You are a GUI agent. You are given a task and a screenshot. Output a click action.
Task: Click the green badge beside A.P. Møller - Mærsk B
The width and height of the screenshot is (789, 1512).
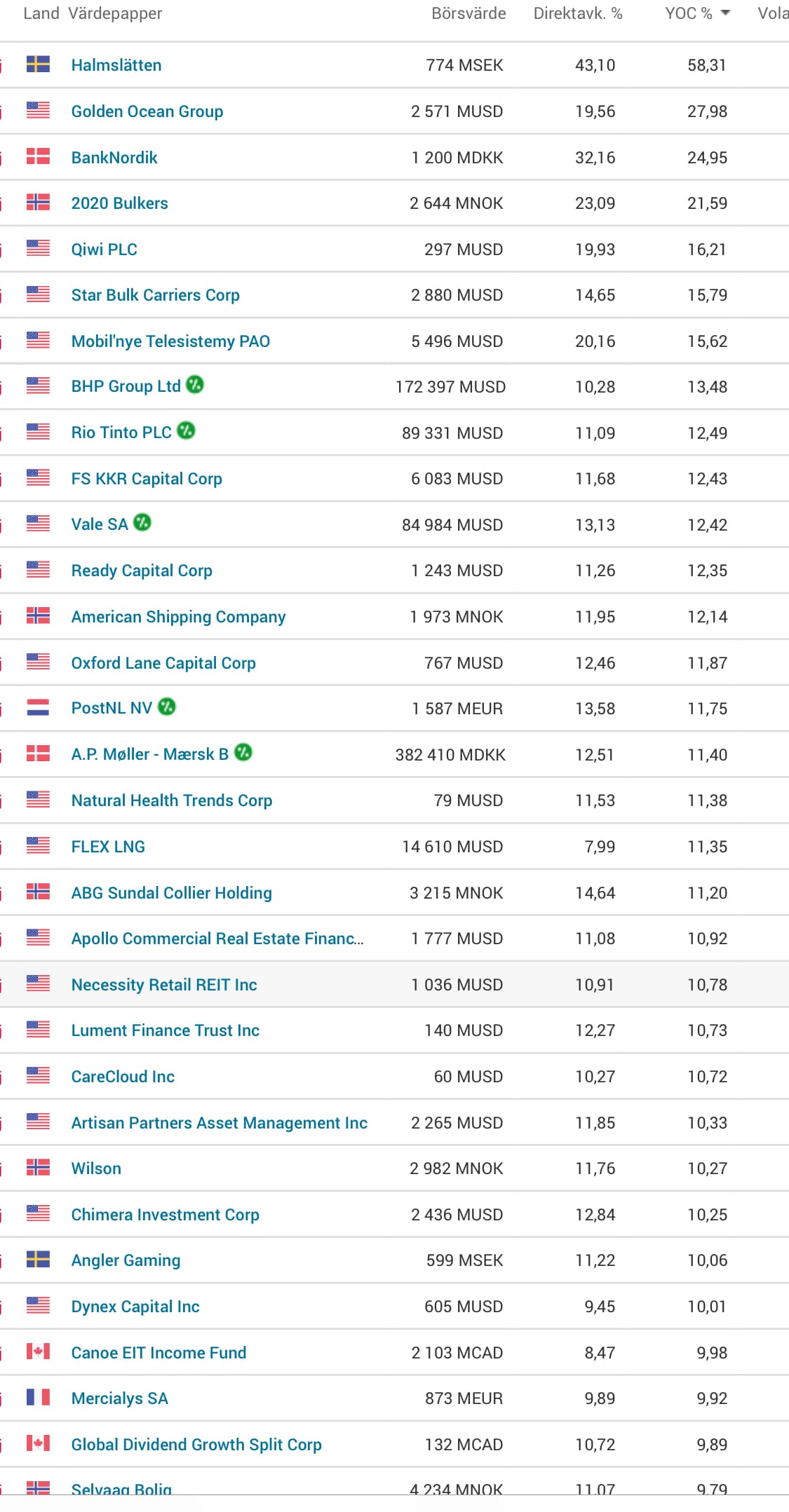pos(243,752)
